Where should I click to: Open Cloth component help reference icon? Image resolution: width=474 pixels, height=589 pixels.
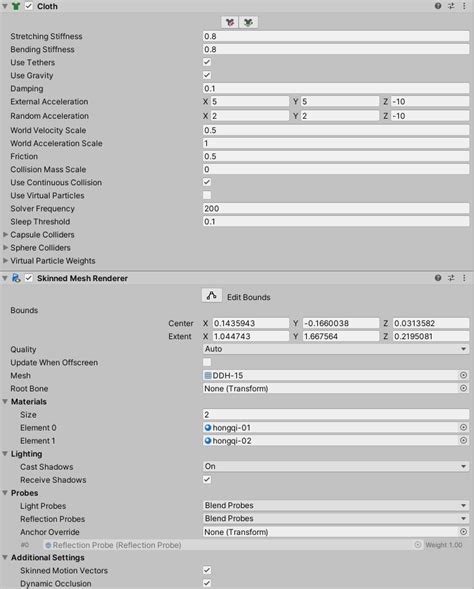pos(438,6)
